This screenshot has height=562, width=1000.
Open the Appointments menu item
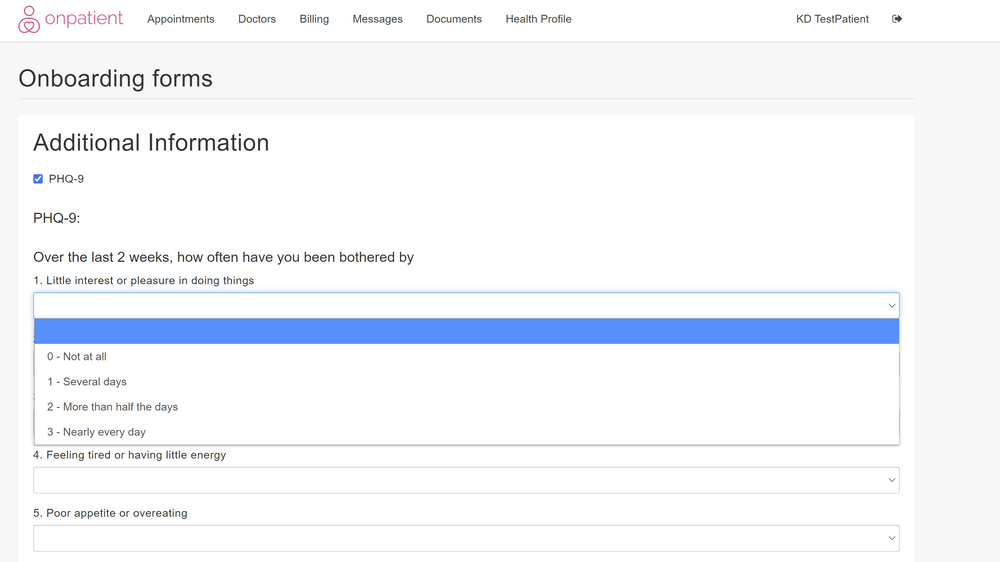[180, 19]
